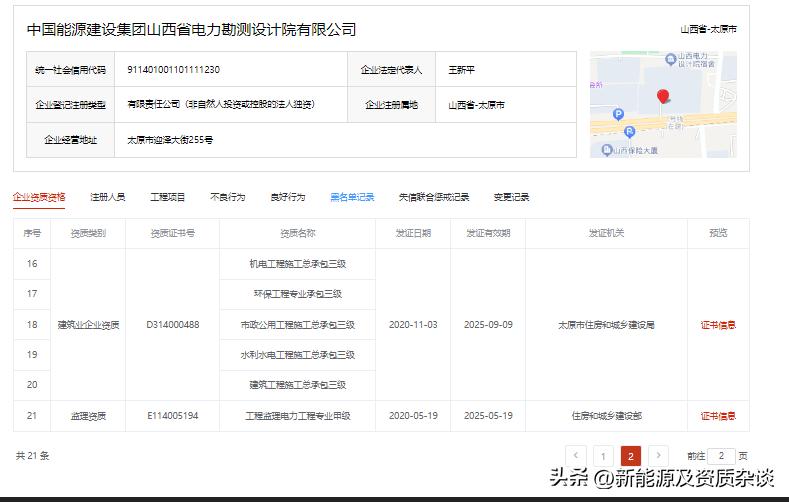
Task: Select expiry date 2025-05-19
Action: [x=488, y=416]
